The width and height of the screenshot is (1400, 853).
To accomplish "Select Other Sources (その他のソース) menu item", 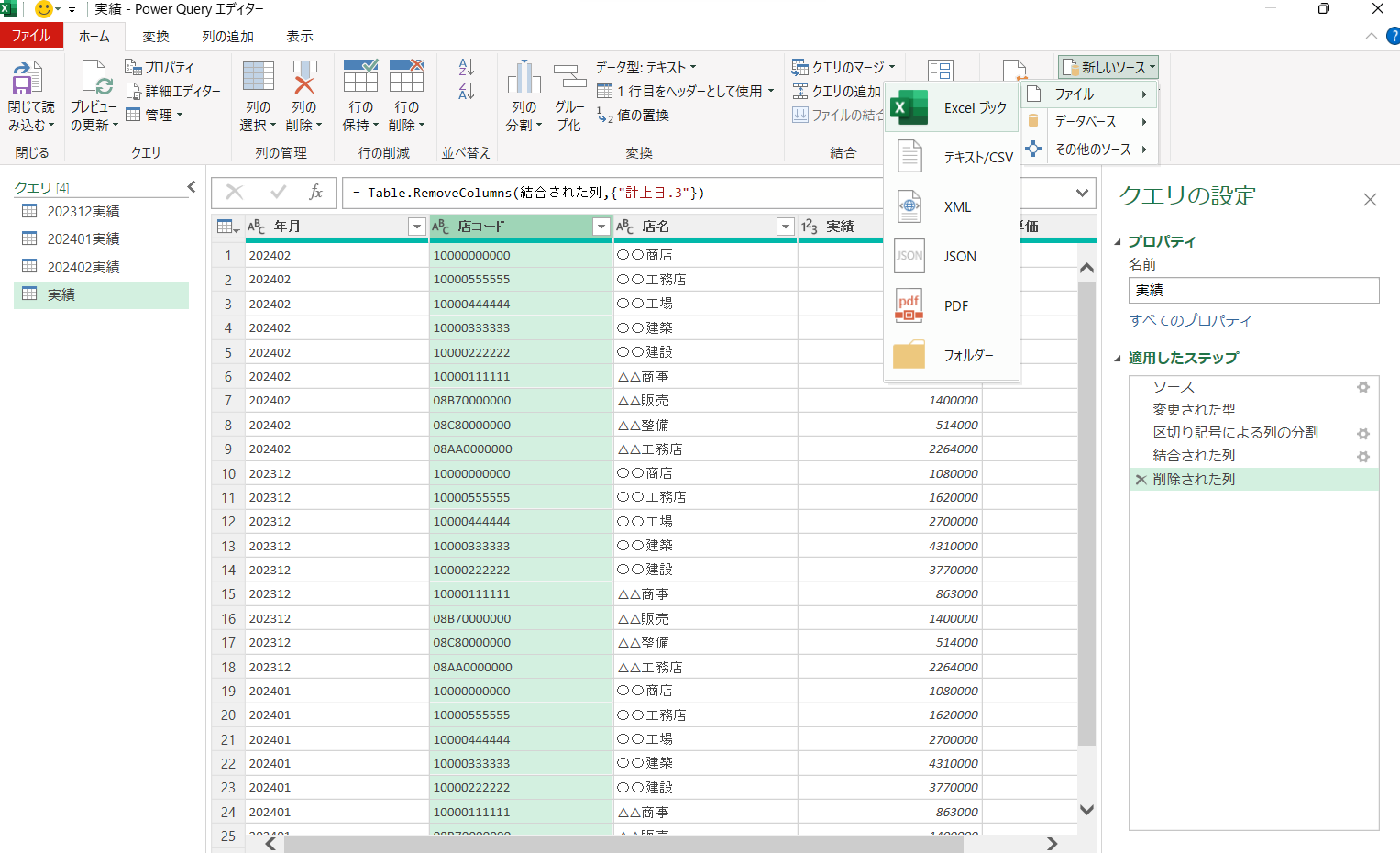I will (1088, 149).
